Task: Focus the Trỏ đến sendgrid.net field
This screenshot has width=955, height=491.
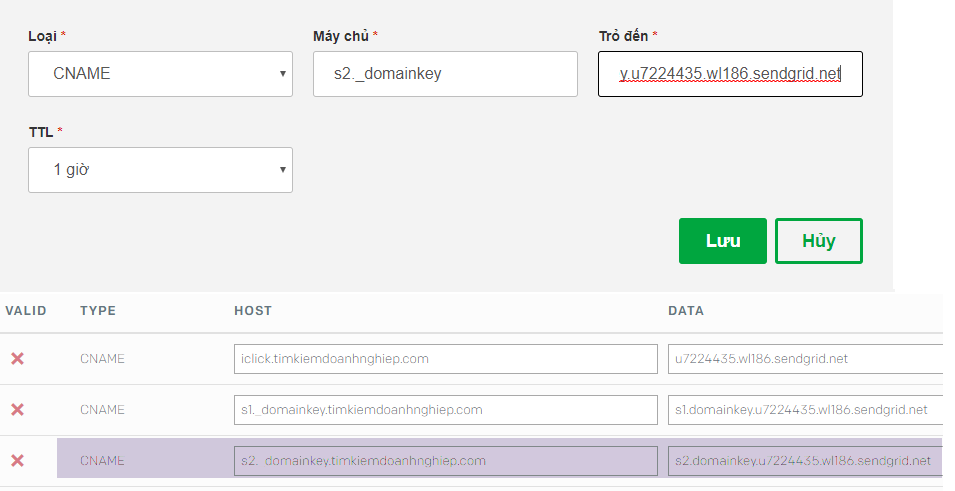Action: (730, 74)
